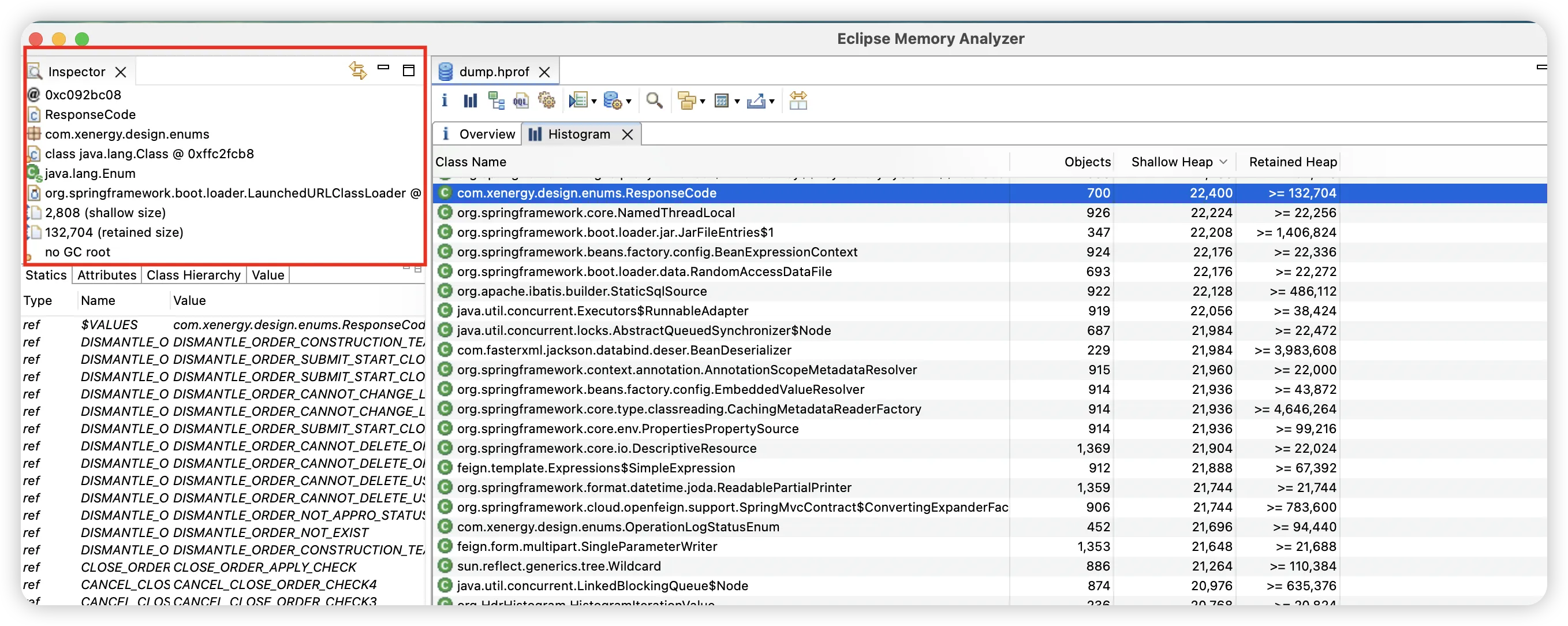Click class icon beside sun.reflect Wildcard row
This screenshot has width=1568, height=626.
point(445,566)
